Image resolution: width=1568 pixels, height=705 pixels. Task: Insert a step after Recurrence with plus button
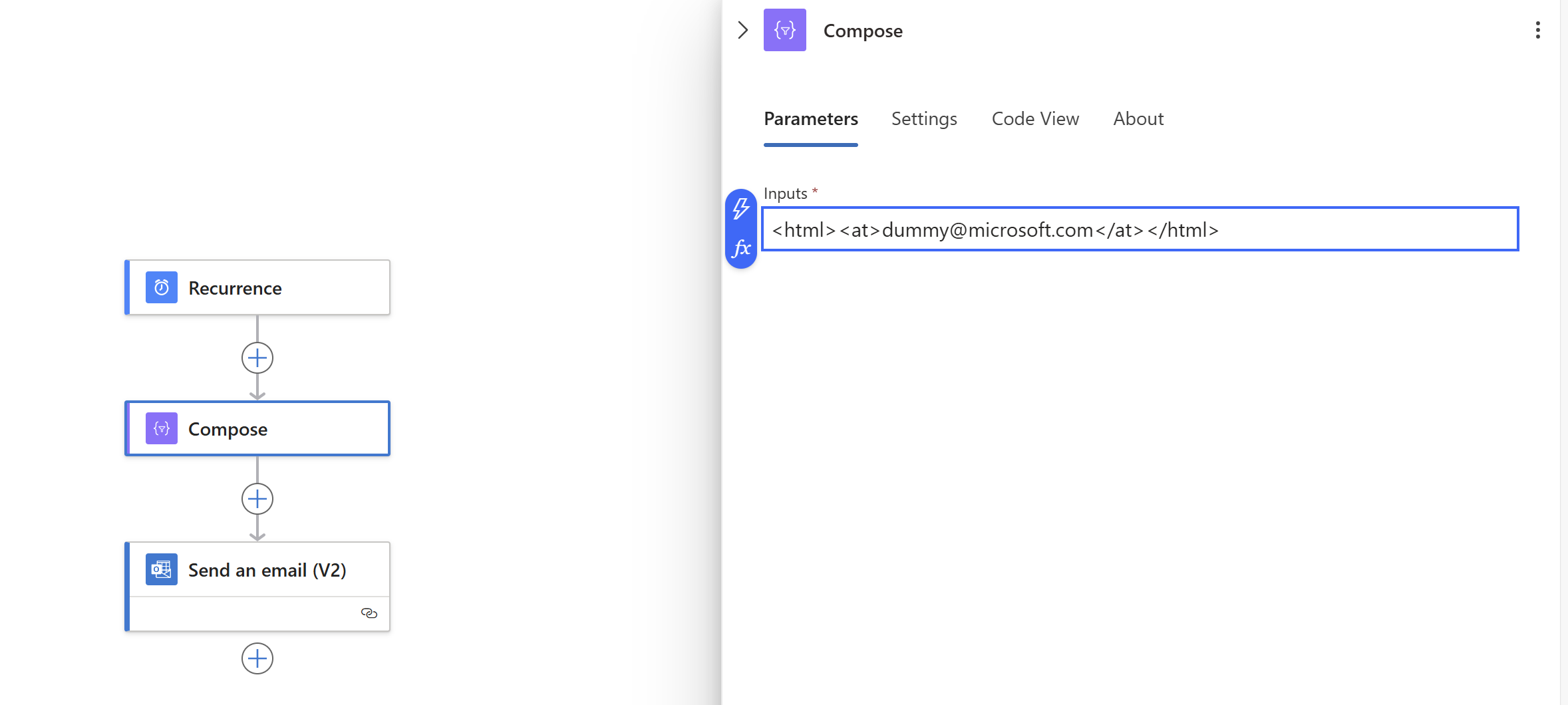(257, 358)
